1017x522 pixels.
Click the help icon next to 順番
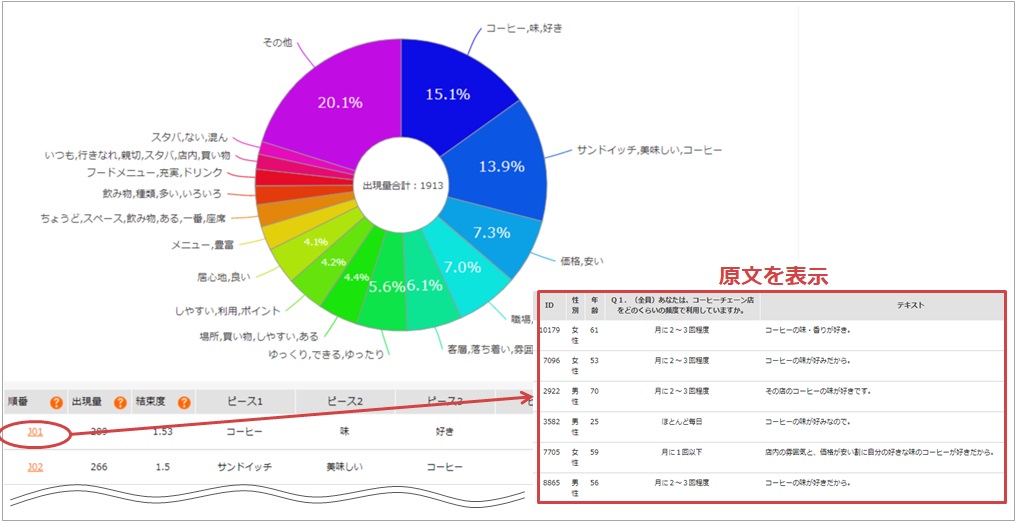(57, 403)
